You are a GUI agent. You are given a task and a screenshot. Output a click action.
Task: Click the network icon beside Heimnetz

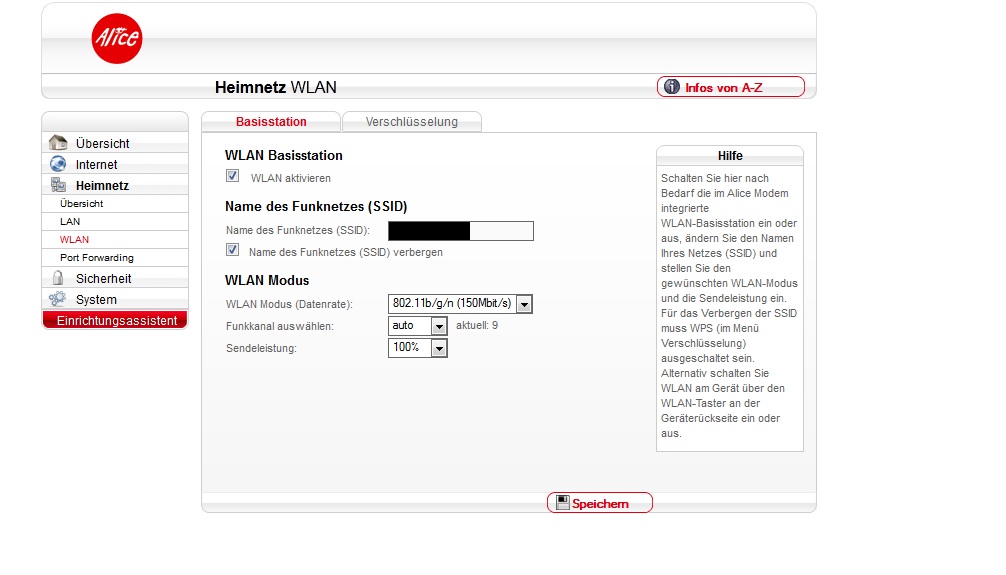click(x=58, y=185)
